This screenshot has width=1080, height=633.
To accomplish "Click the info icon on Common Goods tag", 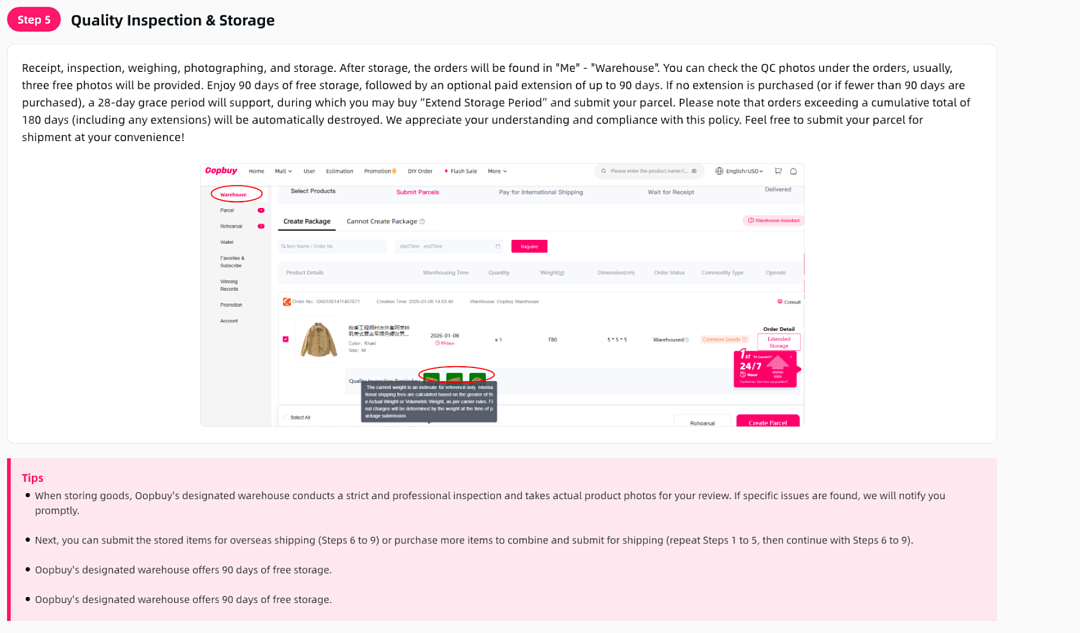I will click(744, 340).
